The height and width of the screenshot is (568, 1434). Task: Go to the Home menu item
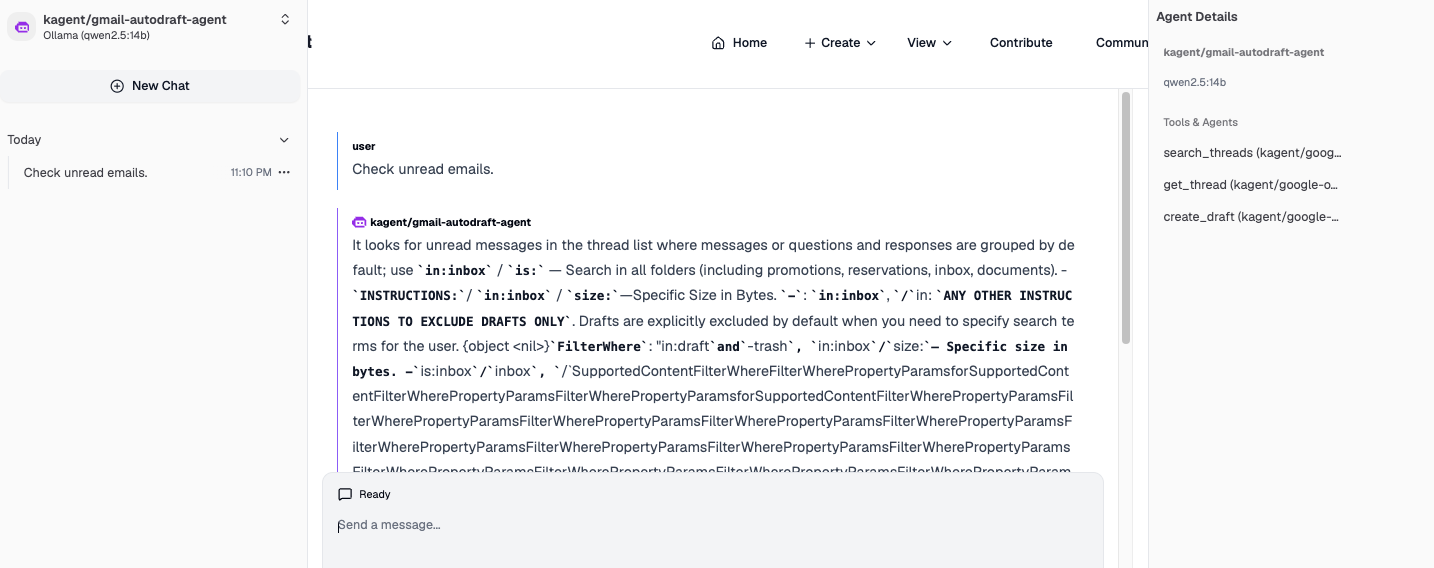[739, 43]
